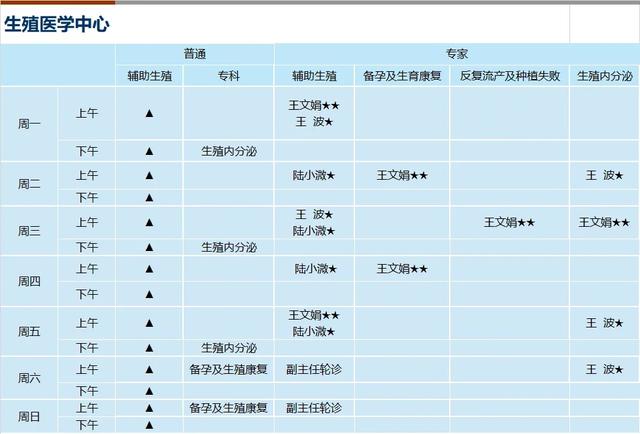Select the 周日 row label

coord(29,416)
